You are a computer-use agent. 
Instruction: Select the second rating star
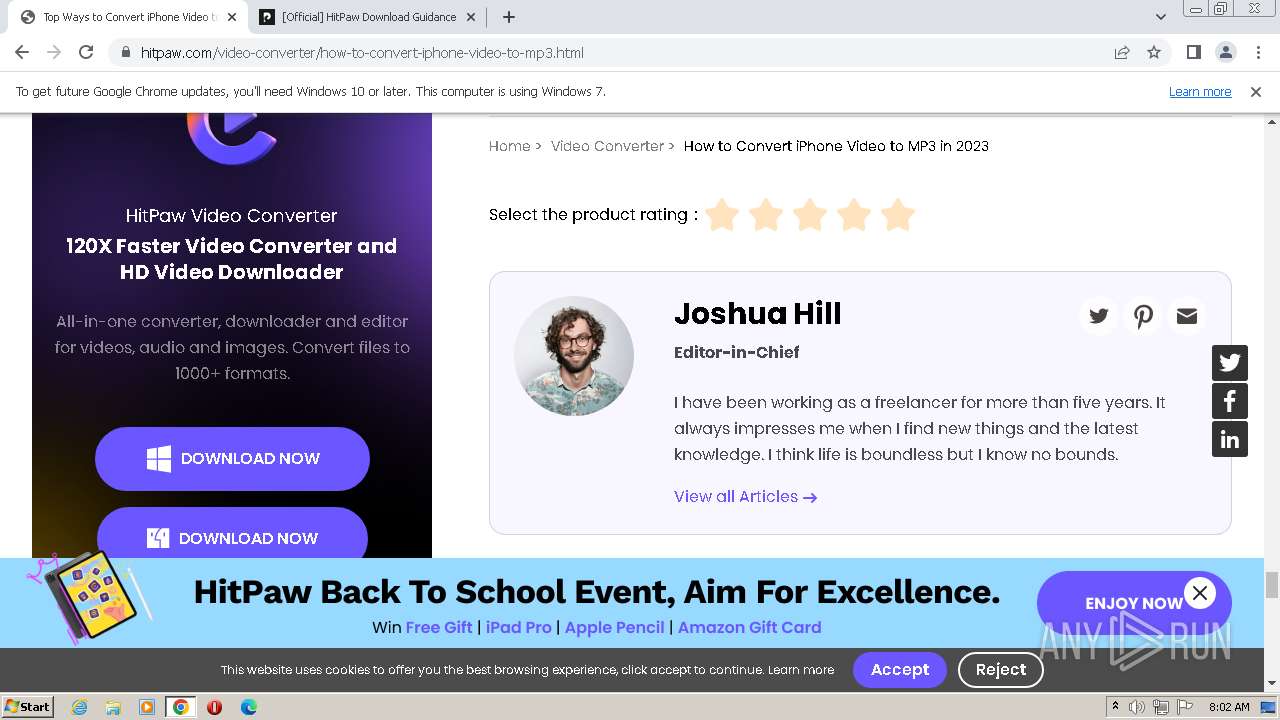766,214
